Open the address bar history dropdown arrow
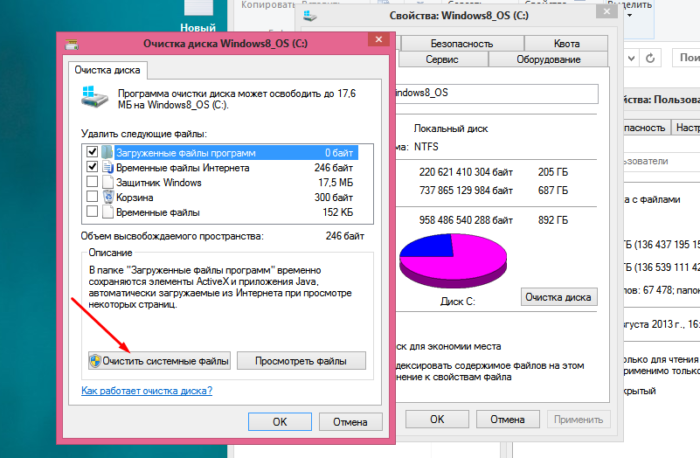The width and height of the screenshot is (700, 458). pos(631,58)
